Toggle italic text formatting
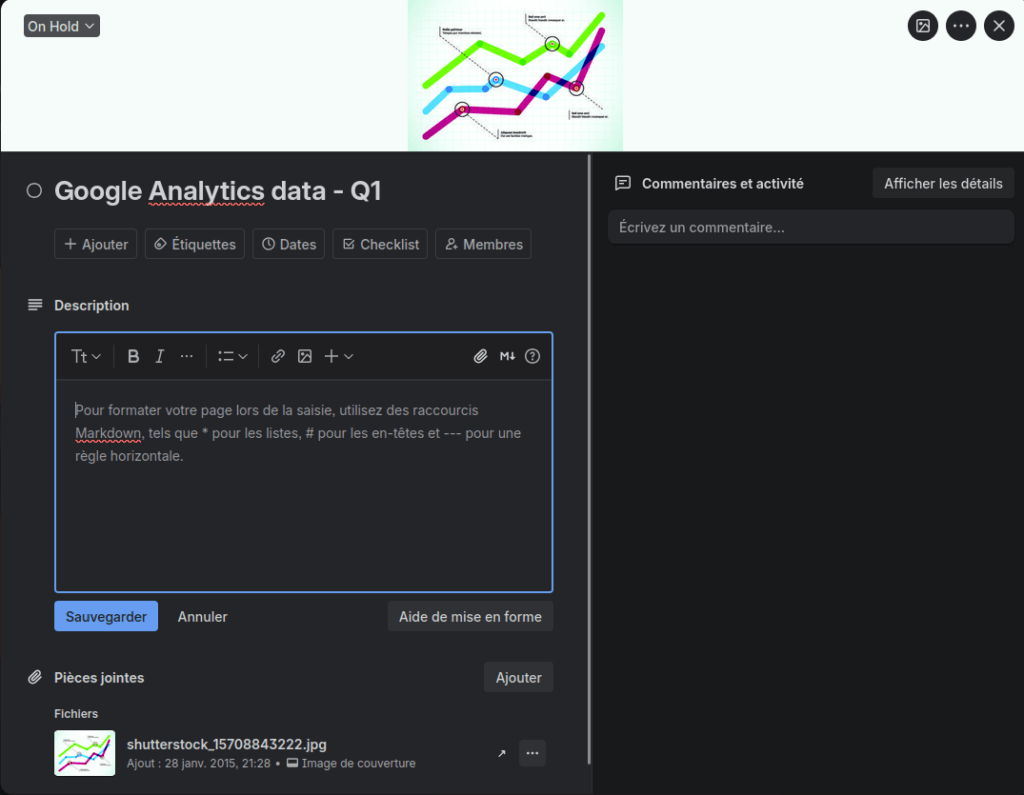 (x=159, y=356)
